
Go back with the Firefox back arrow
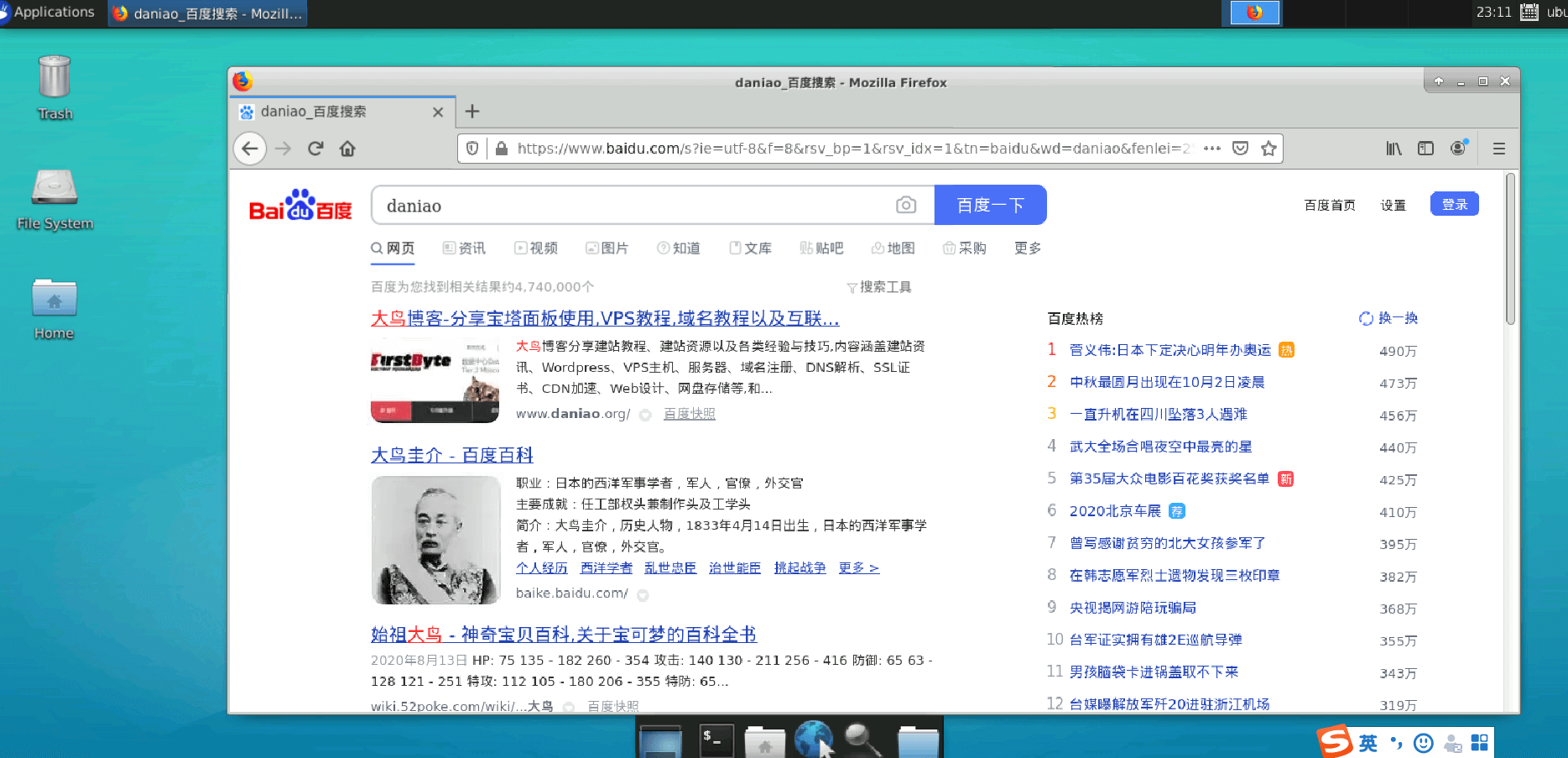(249, 149)
